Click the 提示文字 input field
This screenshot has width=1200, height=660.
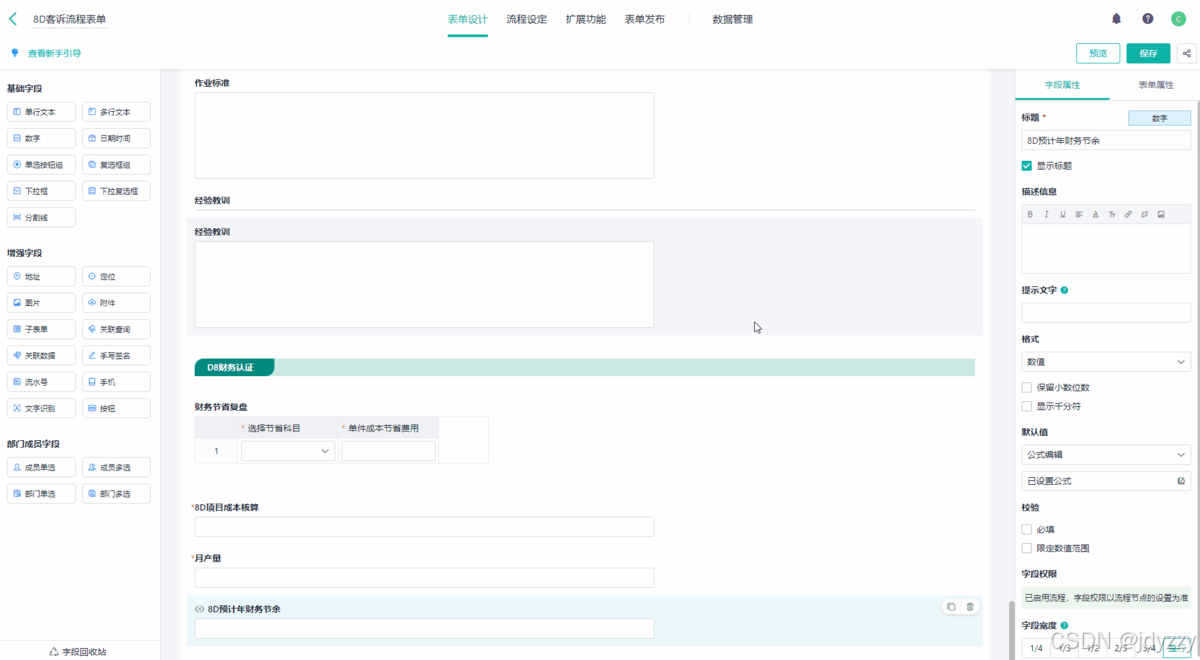coord(1106,313)
